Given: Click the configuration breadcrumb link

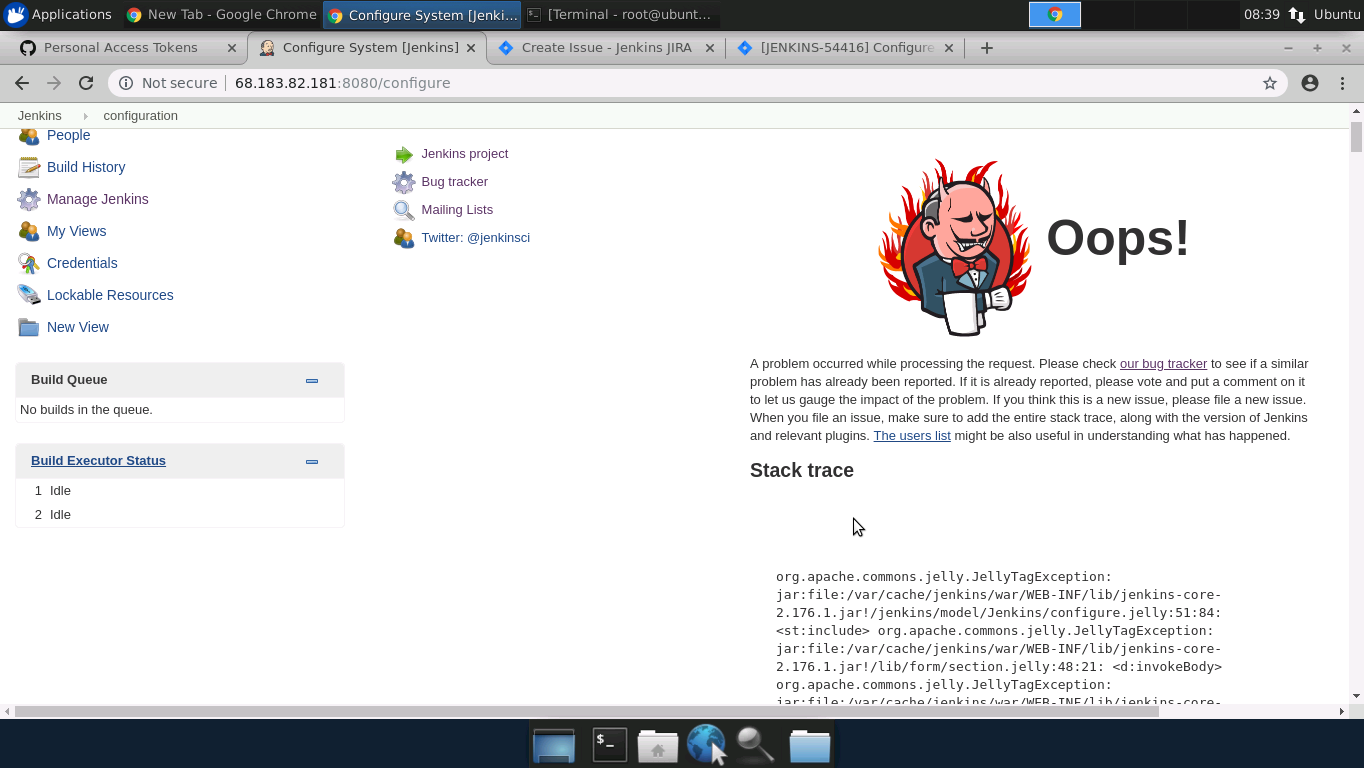Looking at the screenshot, I should 140,116.
